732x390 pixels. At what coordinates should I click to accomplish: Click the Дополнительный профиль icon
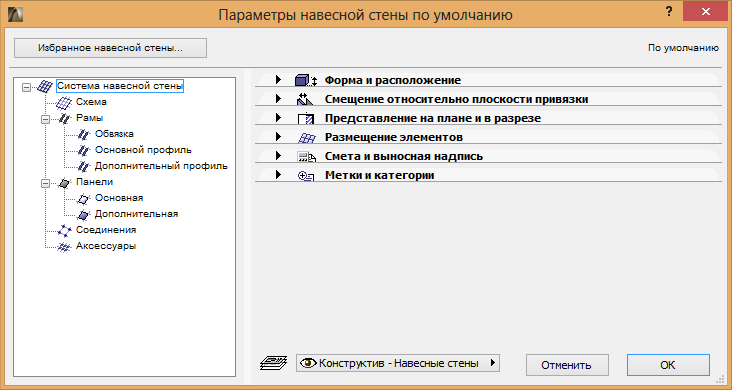pyautogui.click(x=83, y=166)
